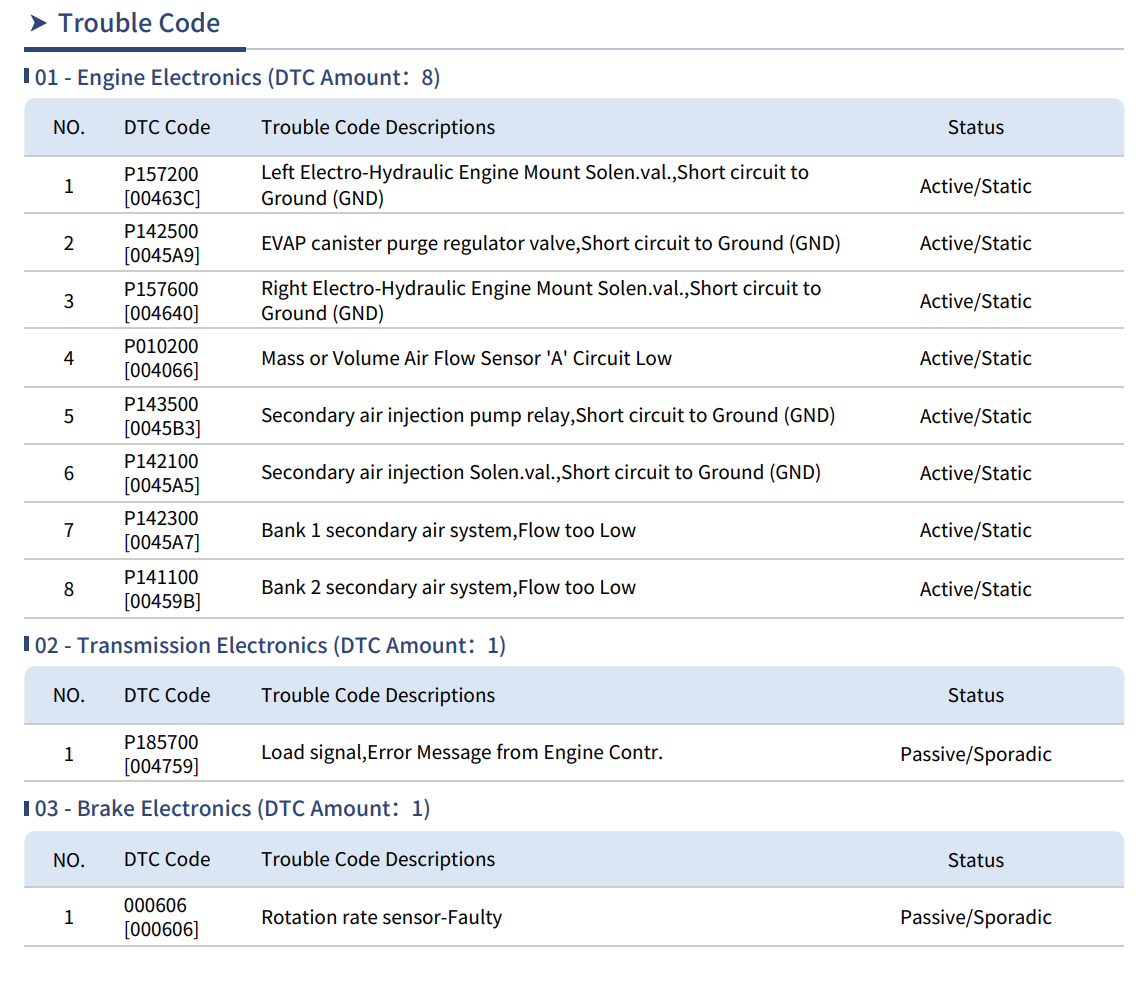Select DTC code P157200
Viewport: 1140px width, 993px height.
click(161, 174)
